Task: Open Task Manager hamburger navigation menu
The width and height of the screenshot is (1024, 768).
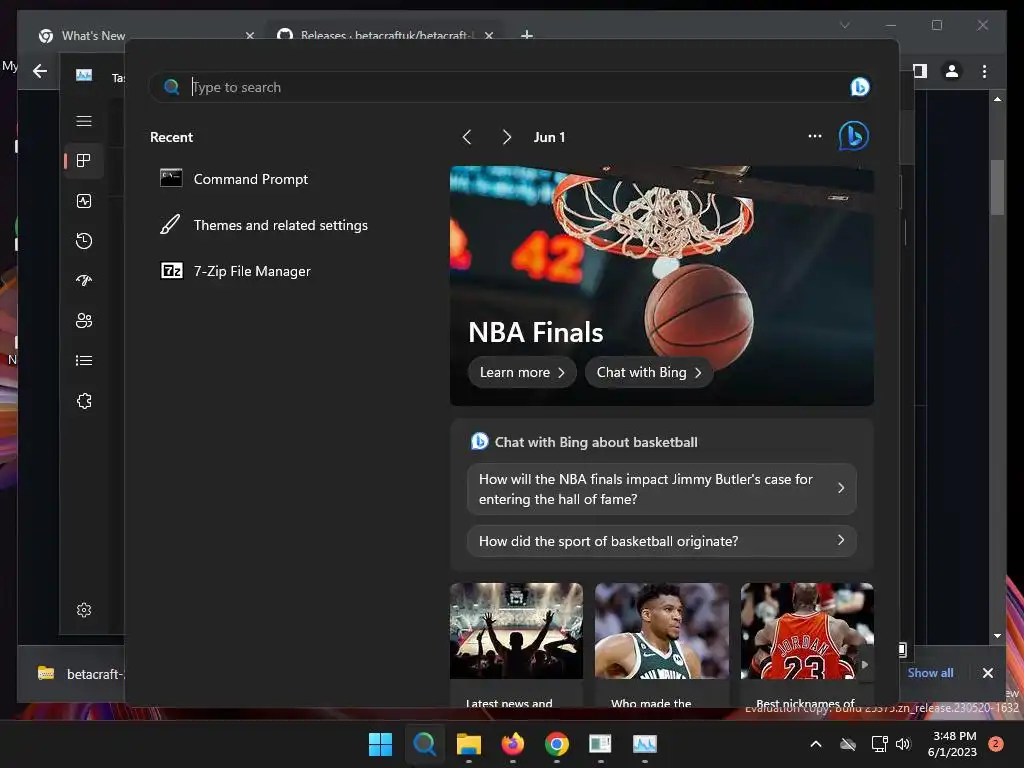Action: 84,121
